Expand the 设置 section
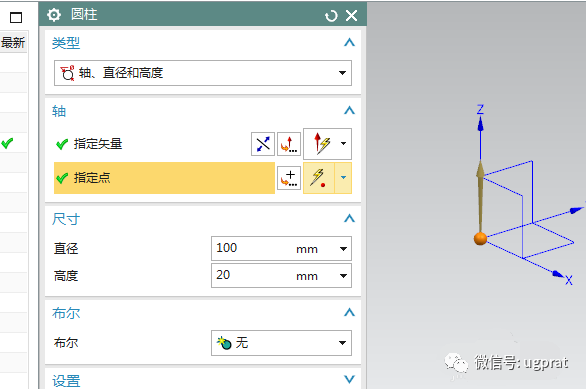Image resolution: width=586 pixels, height=389 pixels. (349, 380)
